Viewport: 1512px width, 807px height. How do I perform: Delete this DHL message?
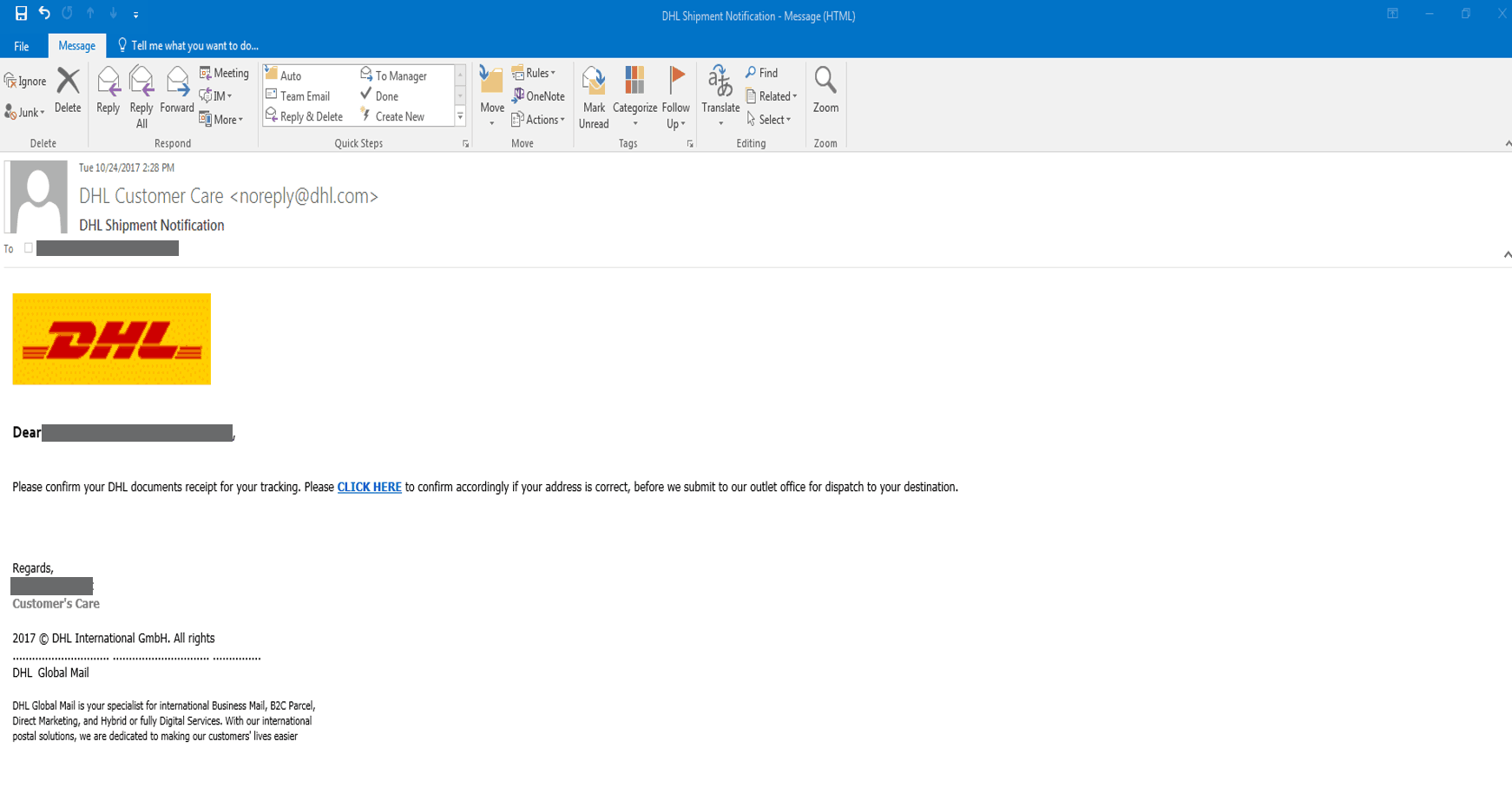pos(68,90)
